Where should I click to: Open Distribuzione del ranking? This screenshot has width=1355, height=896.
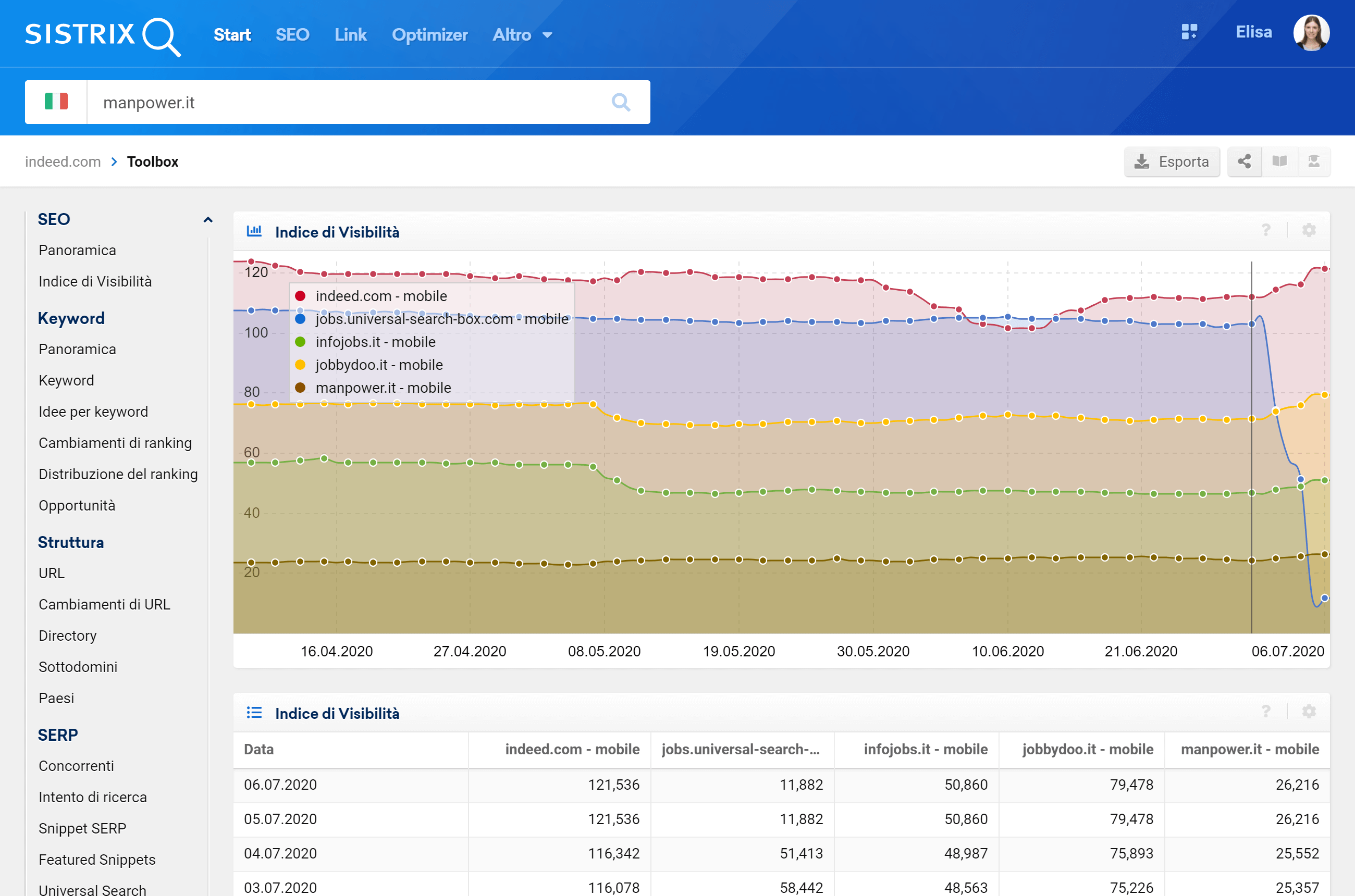pos(118,474)
